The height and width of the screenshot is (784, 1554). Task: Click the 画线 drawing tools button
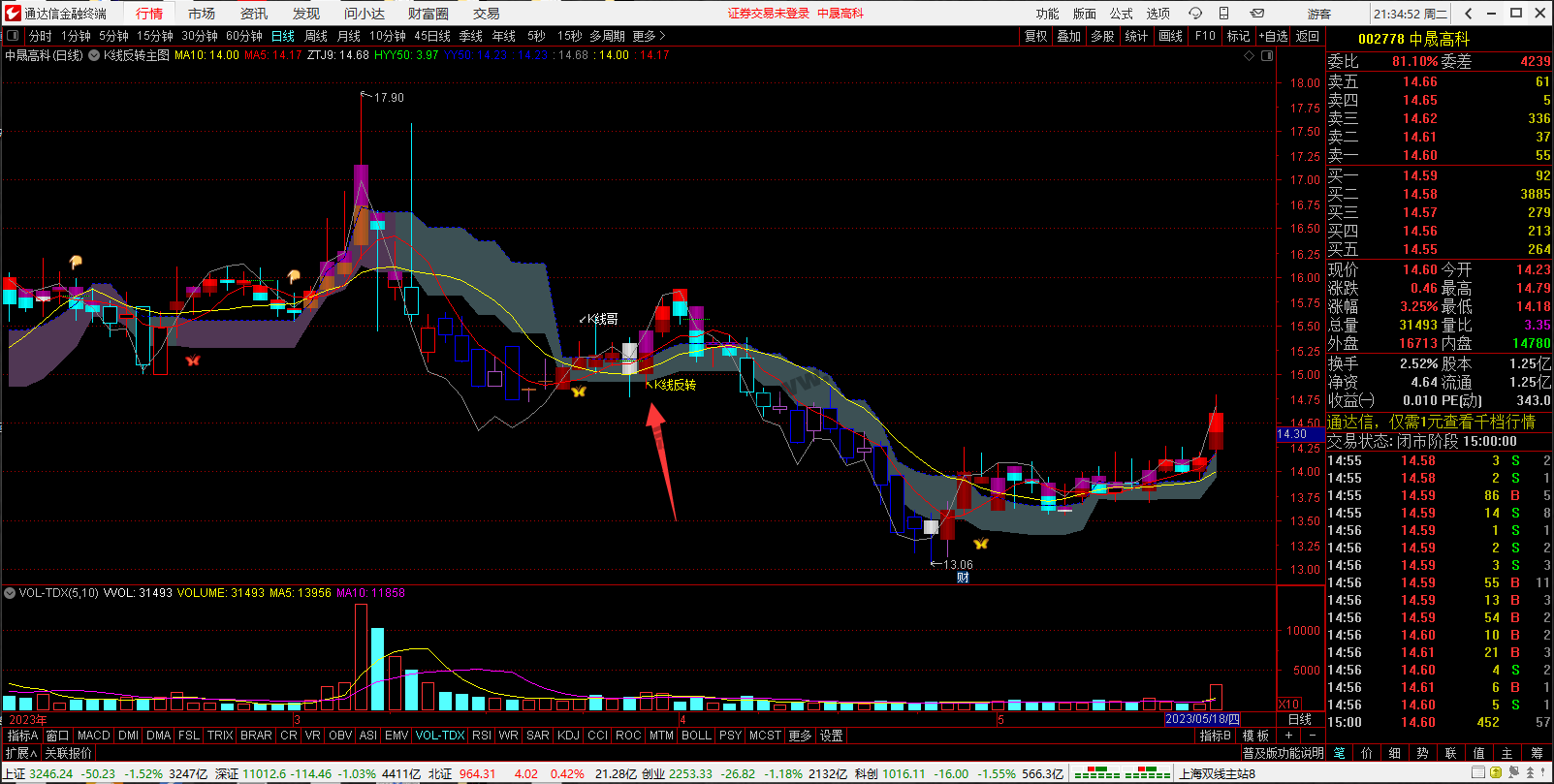click(1171, 36)
